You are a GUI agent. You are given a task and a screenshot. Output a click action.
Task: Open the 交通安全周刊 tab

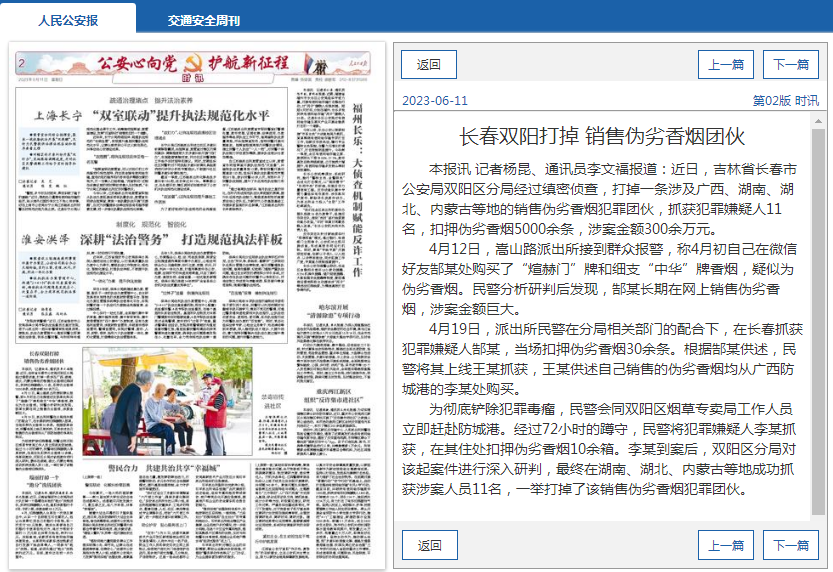coord(203,20)
